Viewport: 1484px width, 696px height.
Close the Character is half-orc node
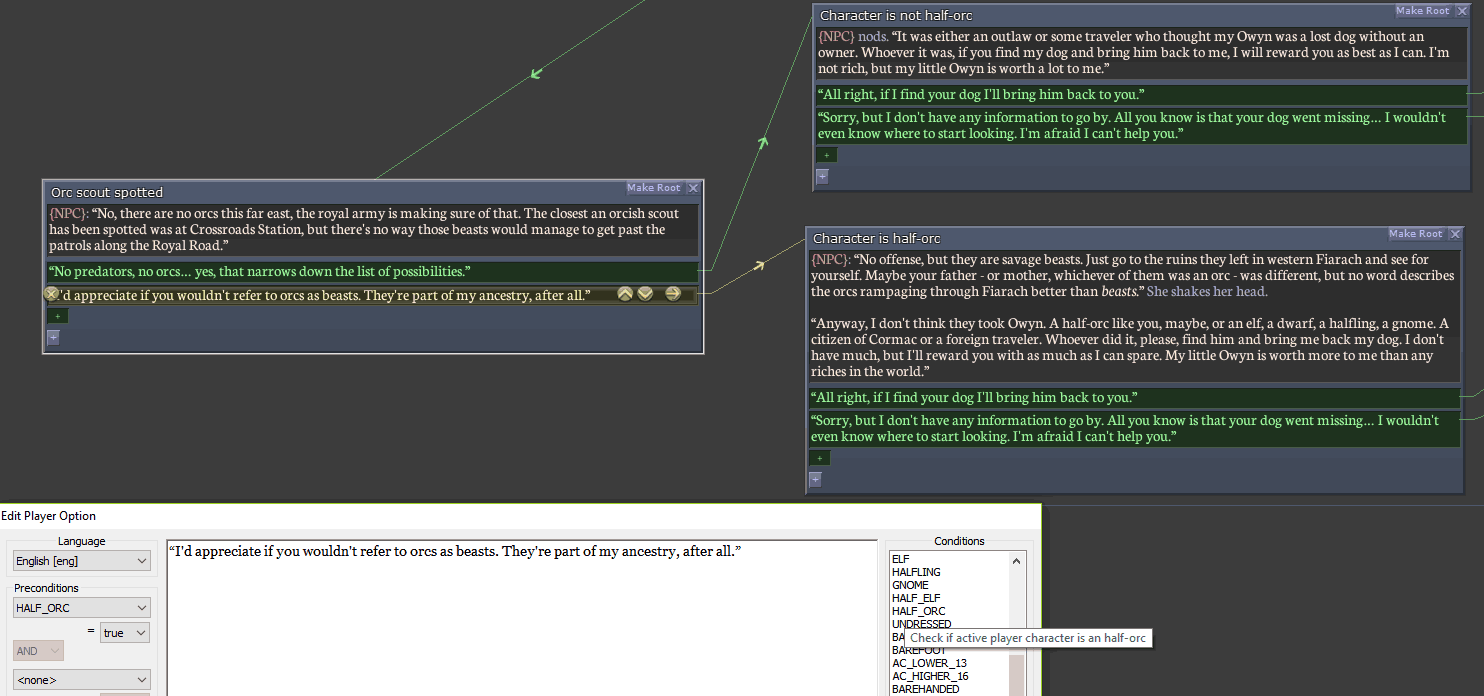(x=1455, y=234)
